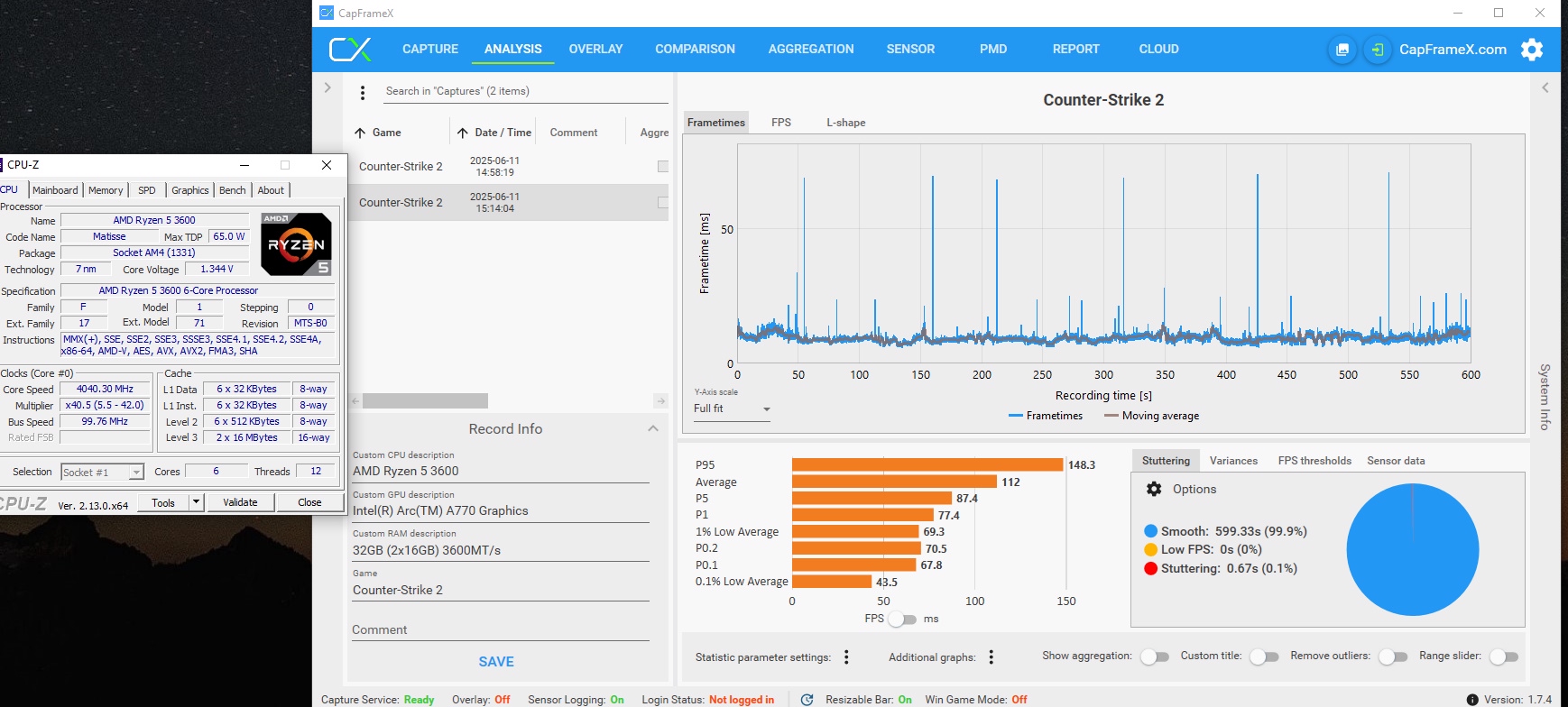Viewport: 1568px width, 707px height.
Task: Switch CPU-Z to Bench tab
Action: point(232,190)
